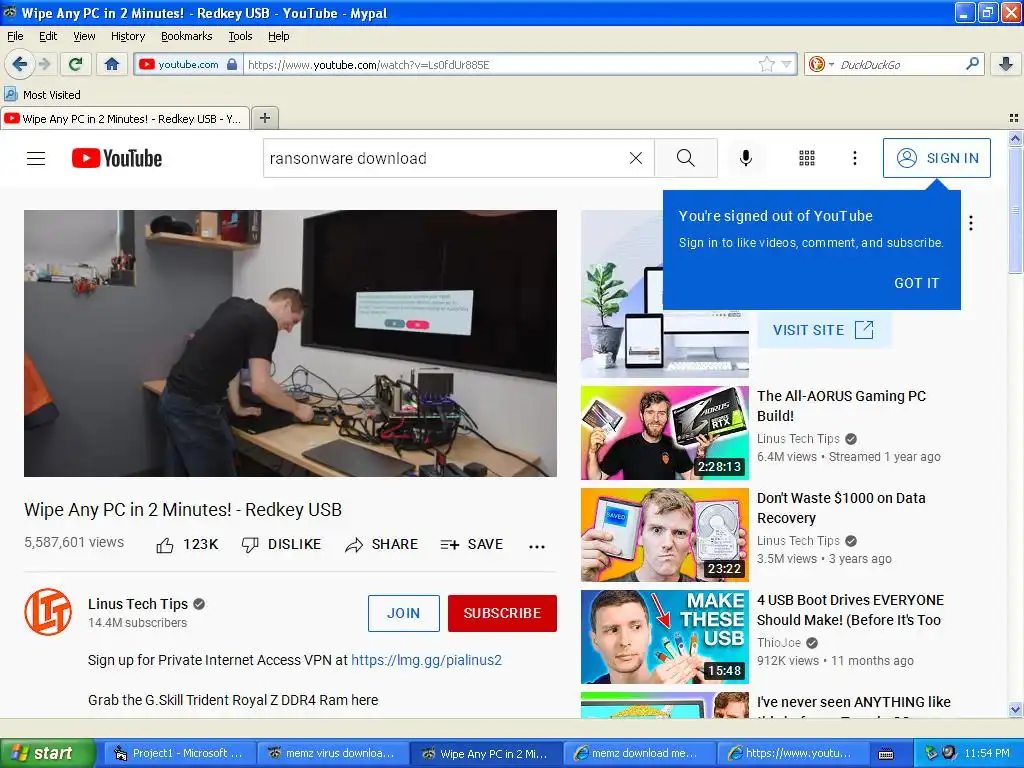Open the History menu
The width and height of the screenshot is (1024, 768).
[128, 36]
